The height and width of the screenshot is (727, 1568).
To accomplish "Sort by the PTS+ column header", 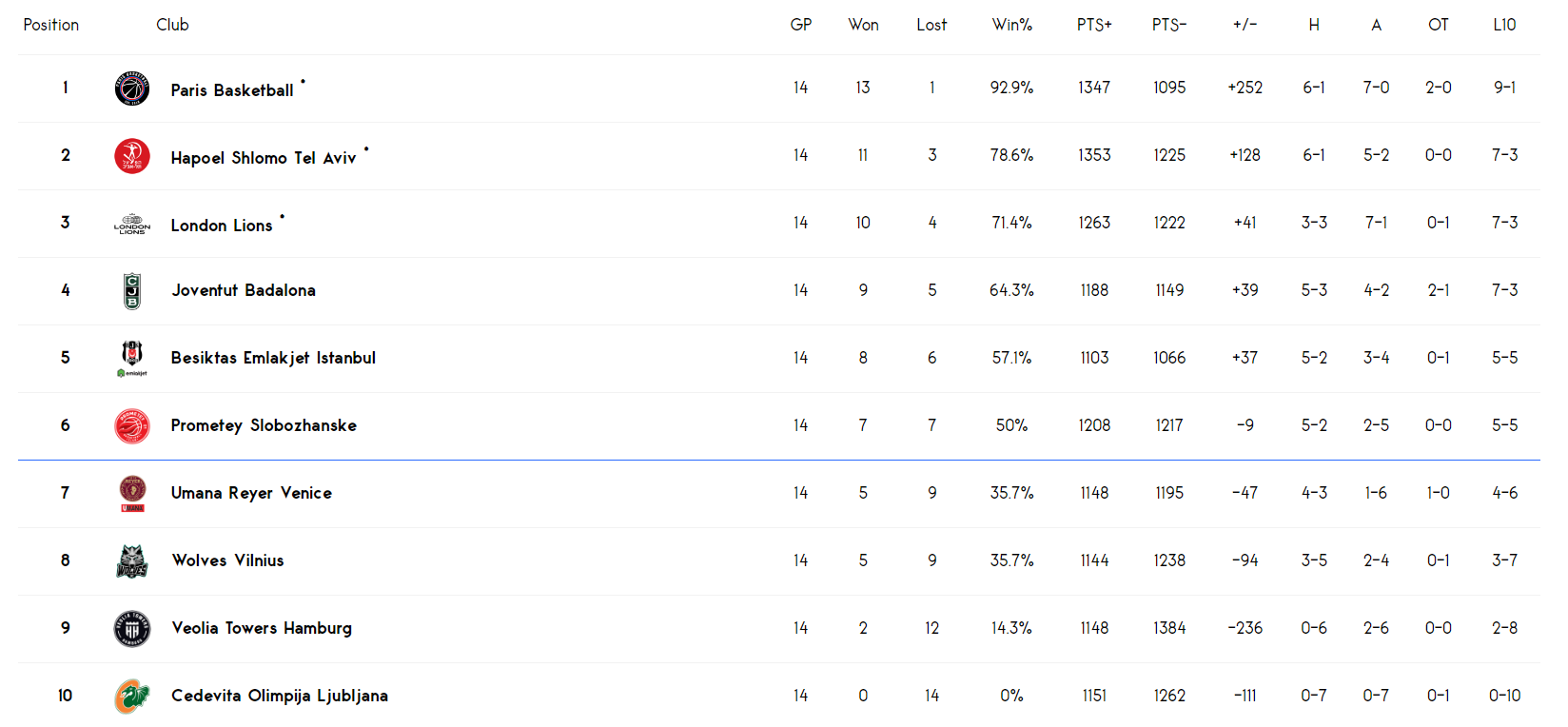I will pos(1094,25).
